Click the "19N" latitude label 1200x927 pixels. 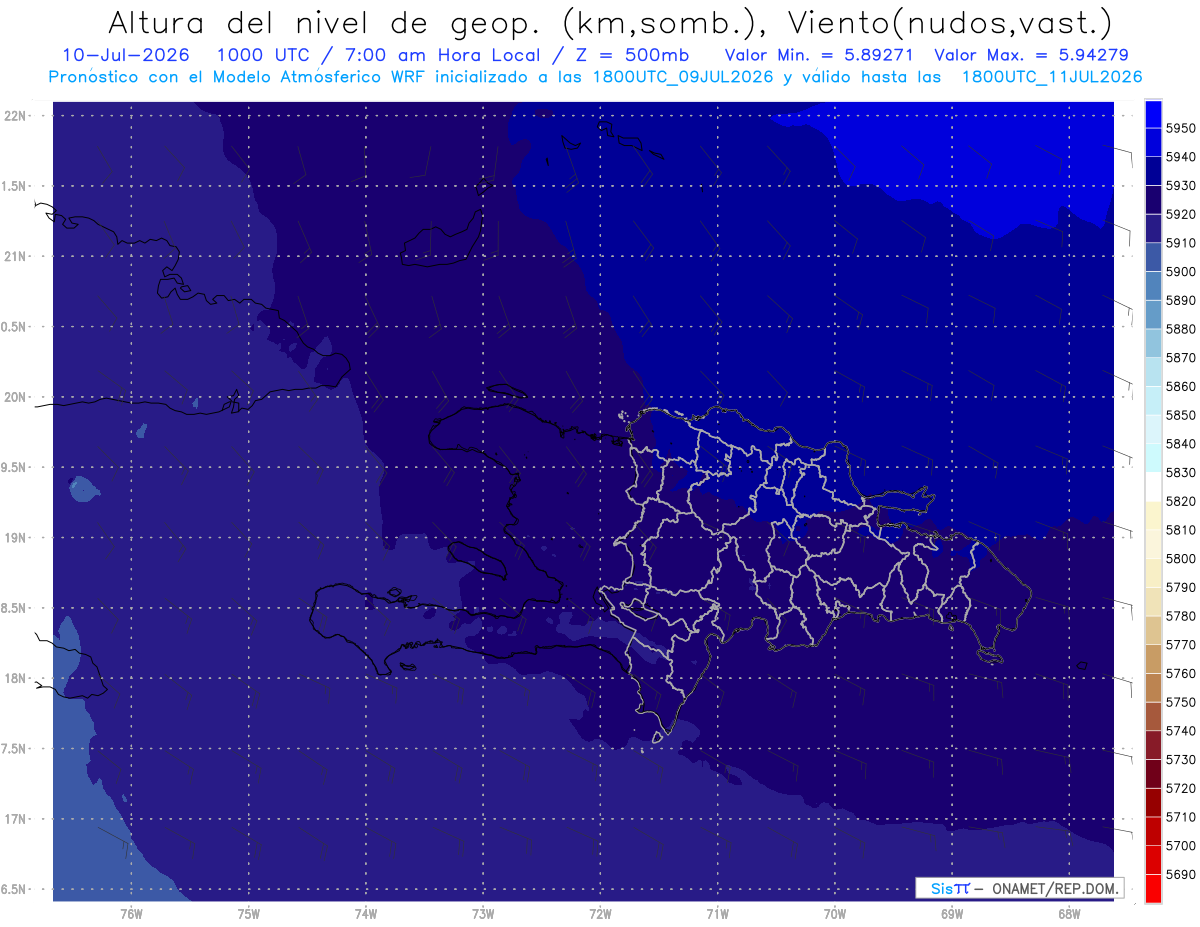pos(15,537)
